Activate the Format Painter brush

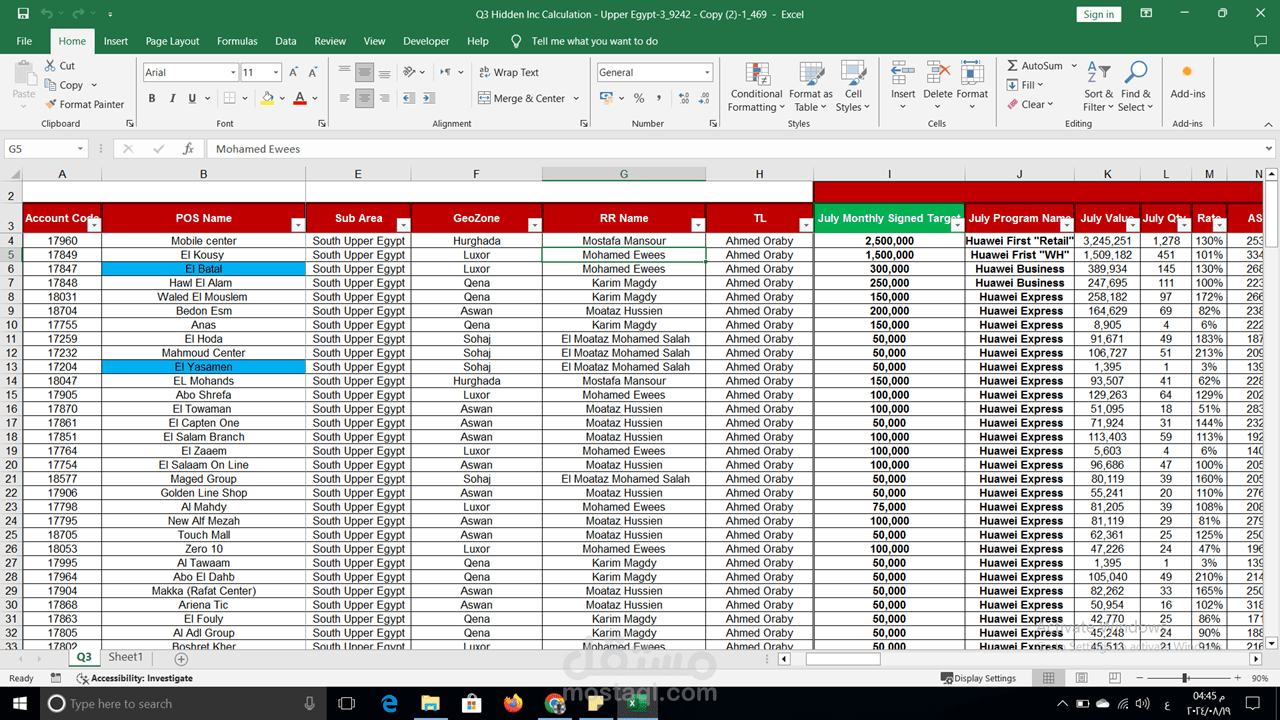[x=51, y=104]
